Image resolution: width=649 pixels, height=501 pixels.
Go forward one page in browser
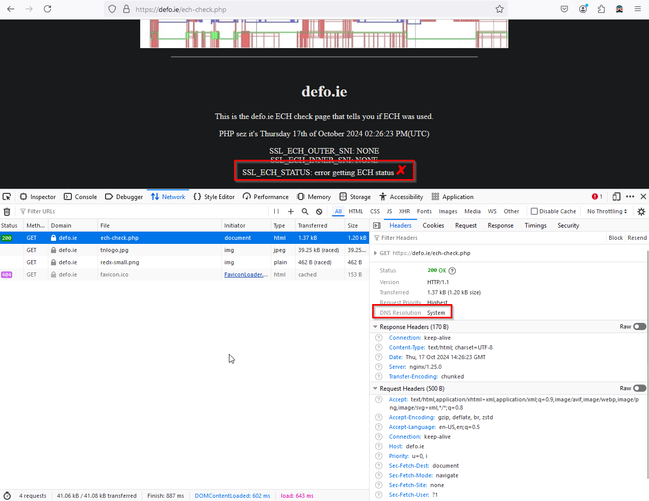(x=29, y=9)
